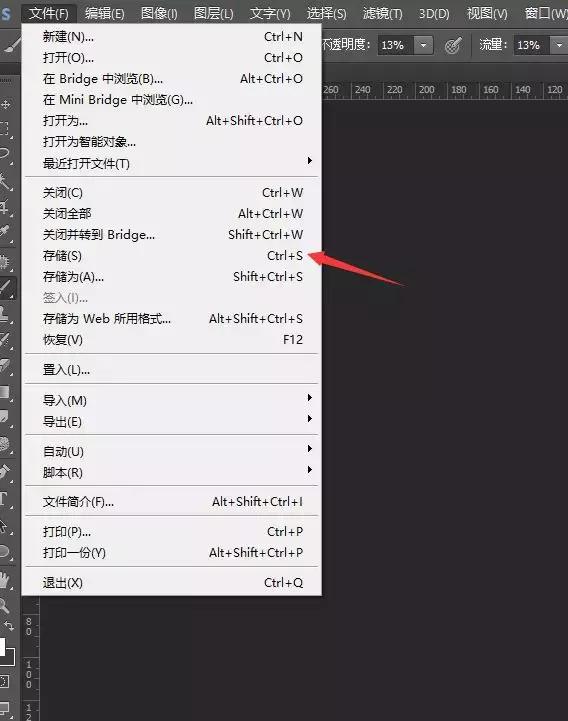This screenshot has height=721, width=568.
Task: Select the Lasso tool
Action: click(6, 154)
